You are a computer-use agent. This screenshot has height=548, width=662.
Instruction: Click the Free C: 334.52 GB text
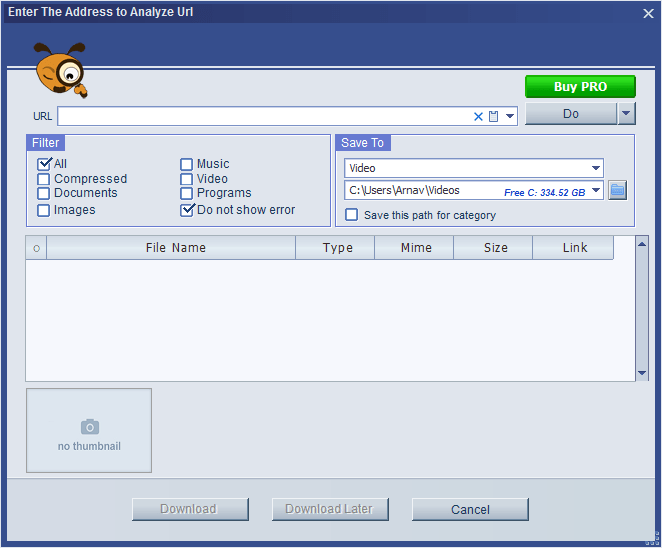pyautogui.click(x=545, y=193)
